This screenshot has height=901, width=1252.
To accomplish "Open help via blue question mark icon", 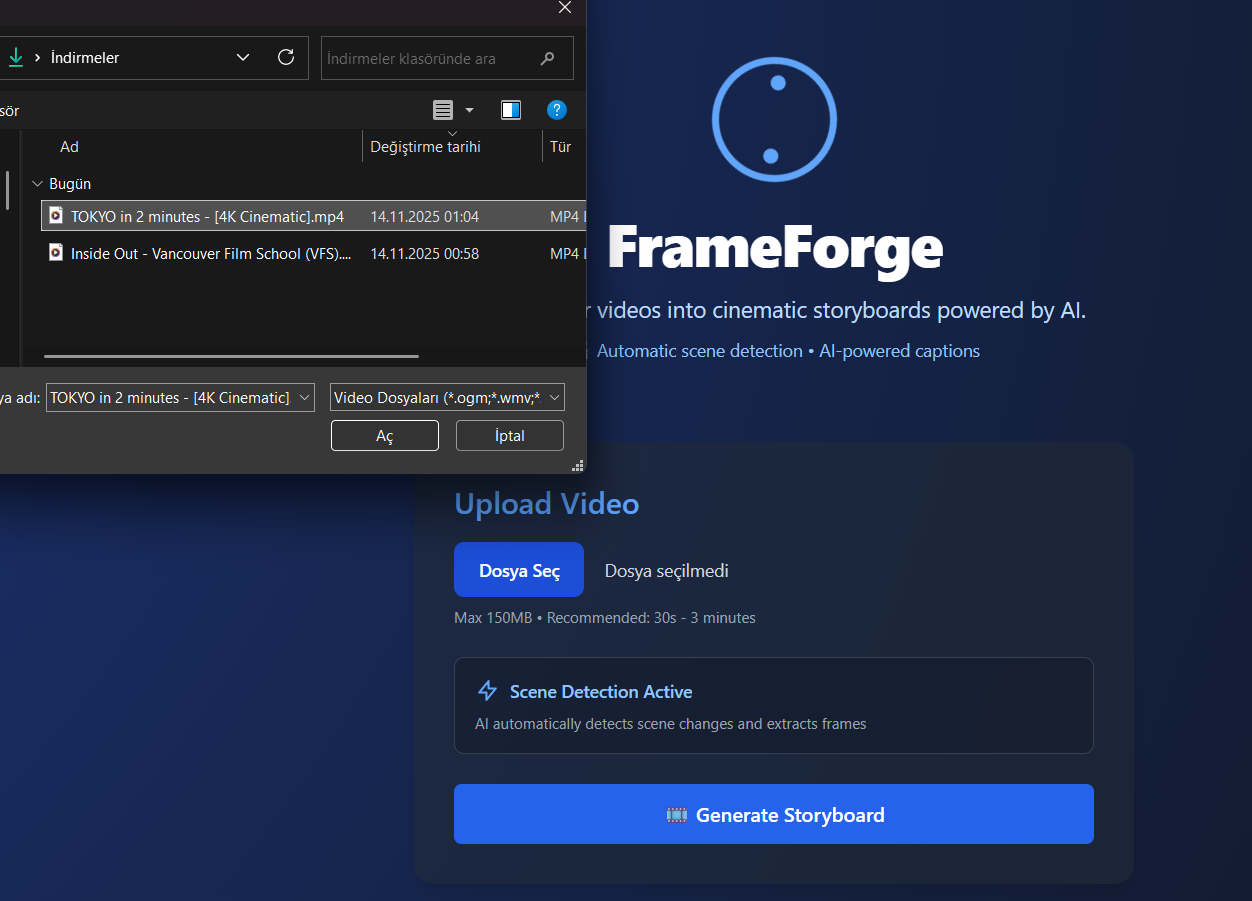I will 557,110.
